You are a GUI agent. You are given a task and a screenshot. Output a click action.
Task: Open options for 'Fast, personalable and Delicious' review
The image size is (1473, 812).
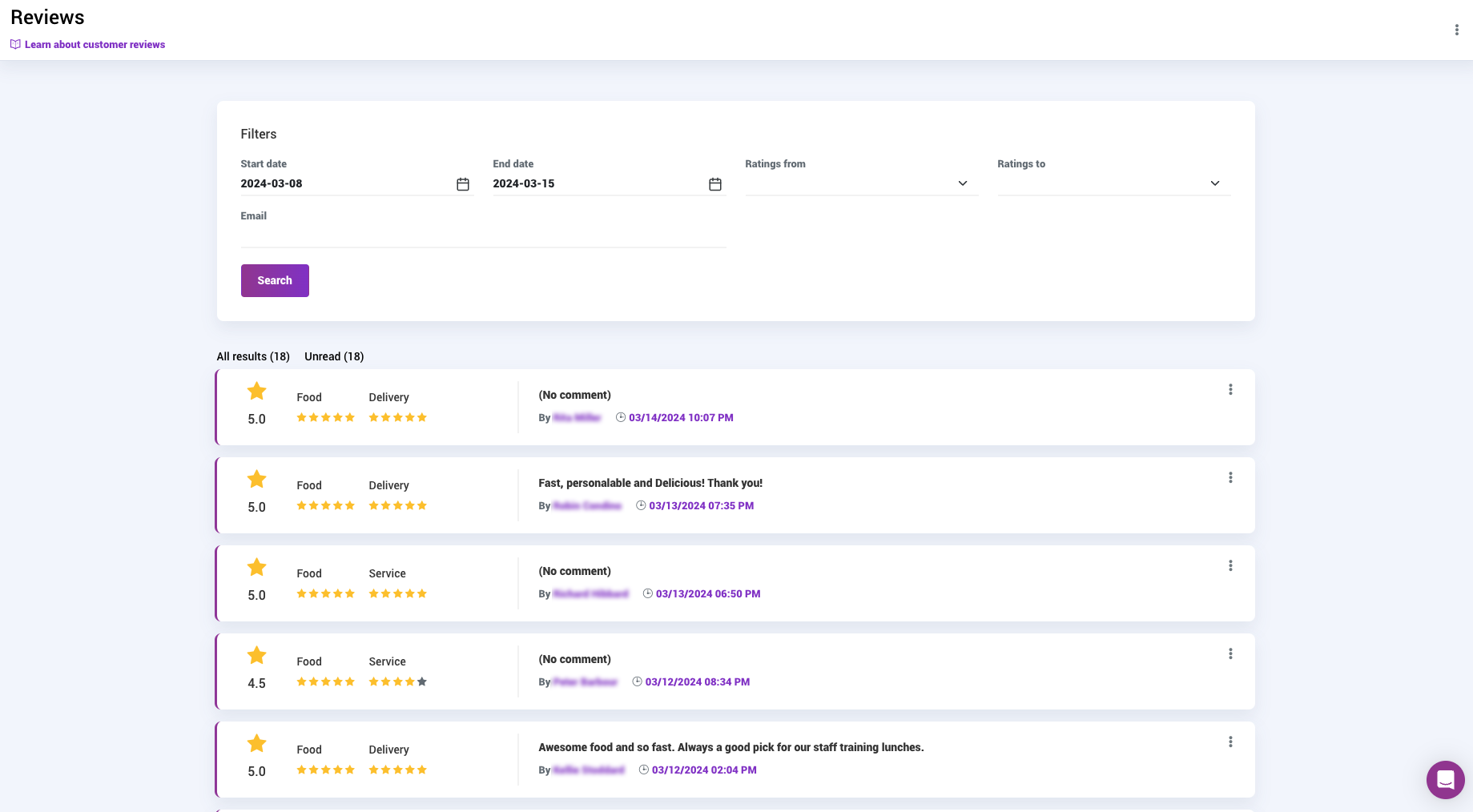point(1230,478)
